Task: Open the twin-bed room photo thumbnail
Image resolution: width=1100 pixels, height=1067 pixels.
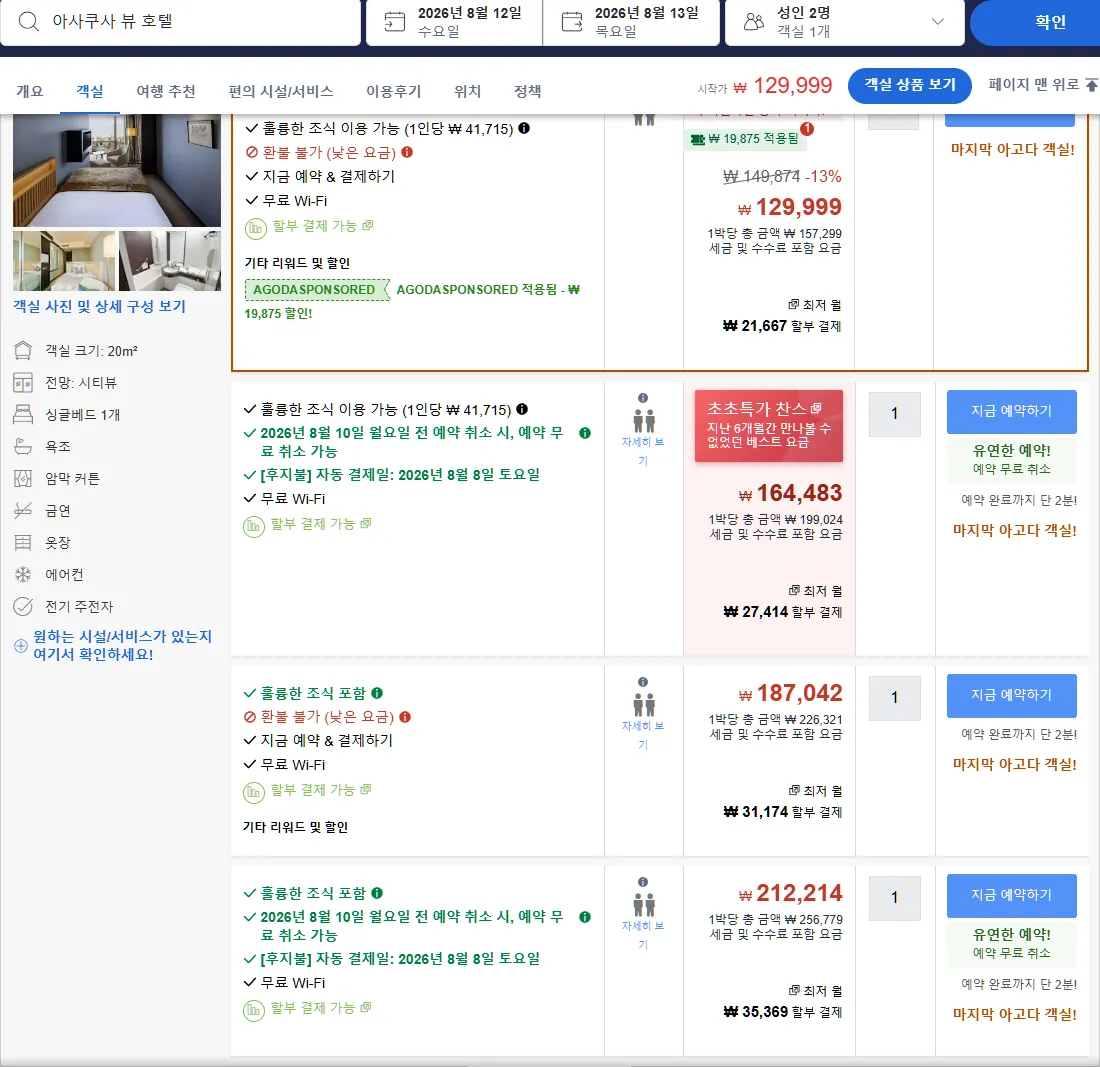Action: pyautogui.click(x=64, y=261)
